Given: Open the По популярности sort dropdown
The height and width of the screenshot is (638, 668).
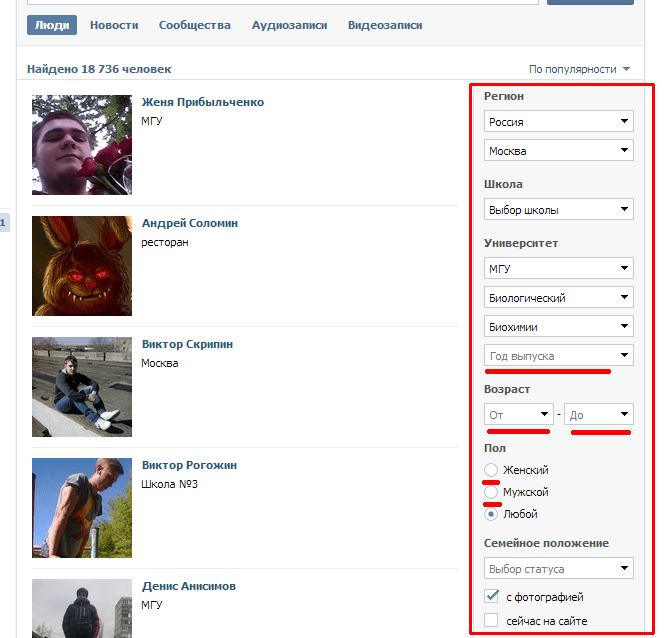Looking at the screenshot, I should (x=579, y=69).
